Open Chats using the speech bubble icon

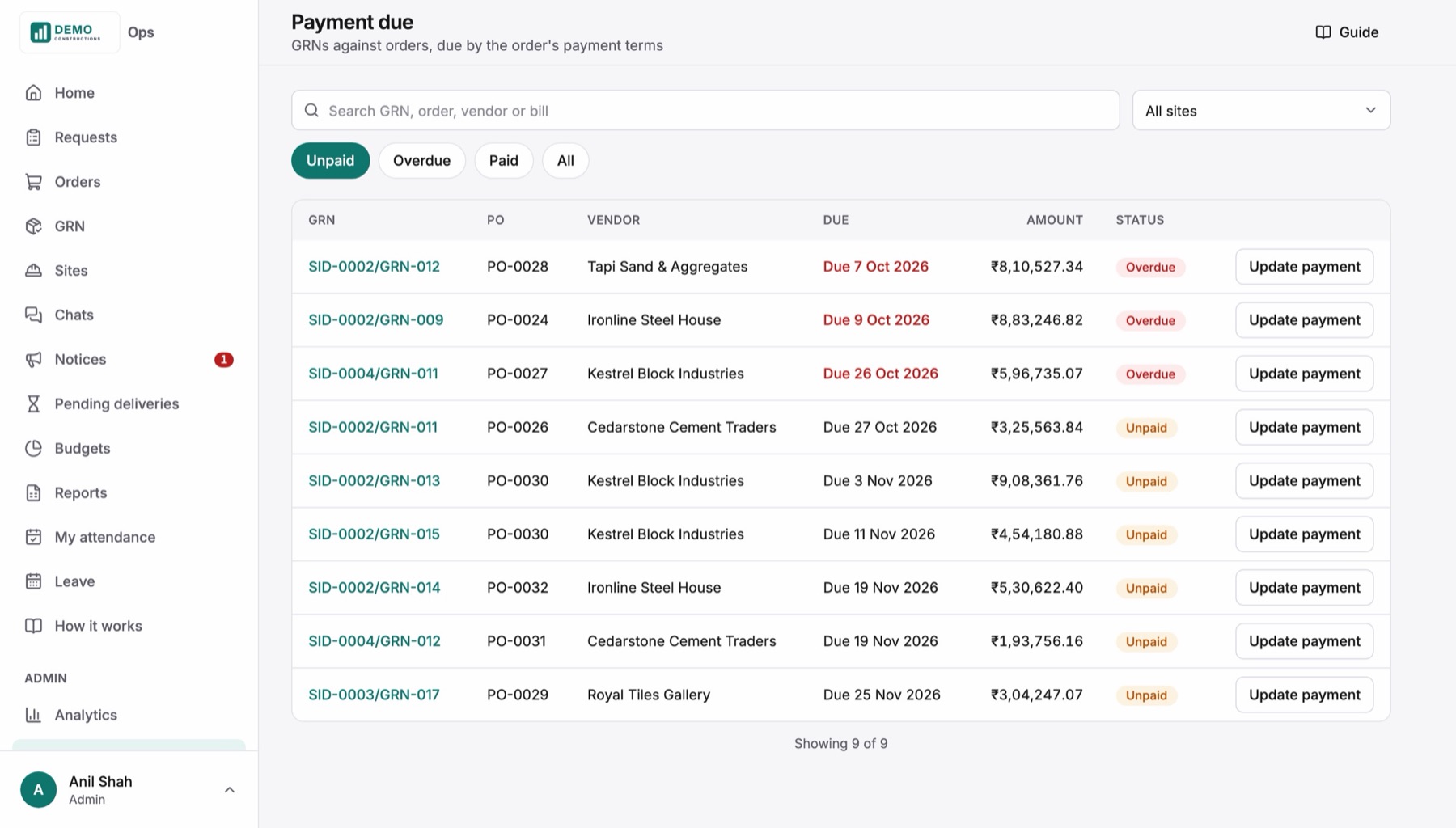pos(33,315)
